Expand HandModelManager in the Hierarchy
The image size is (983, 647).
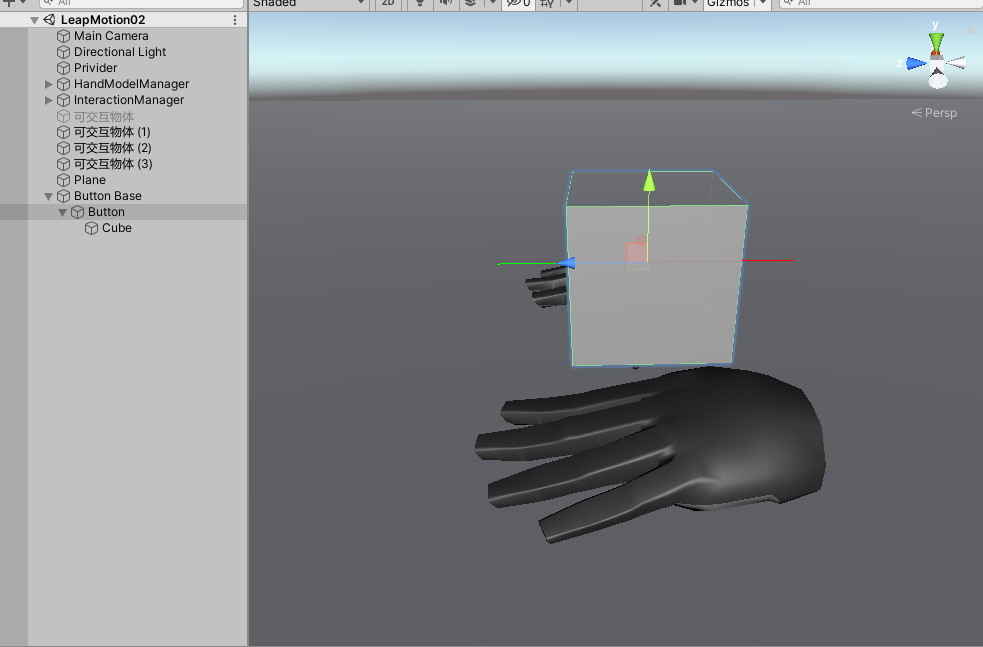[x=48, y=84]
